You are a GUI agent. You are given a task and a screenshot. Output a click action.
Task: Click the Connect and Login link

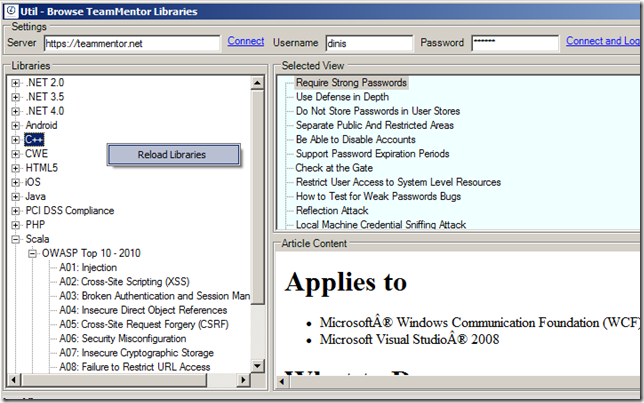tap(603, 42)
